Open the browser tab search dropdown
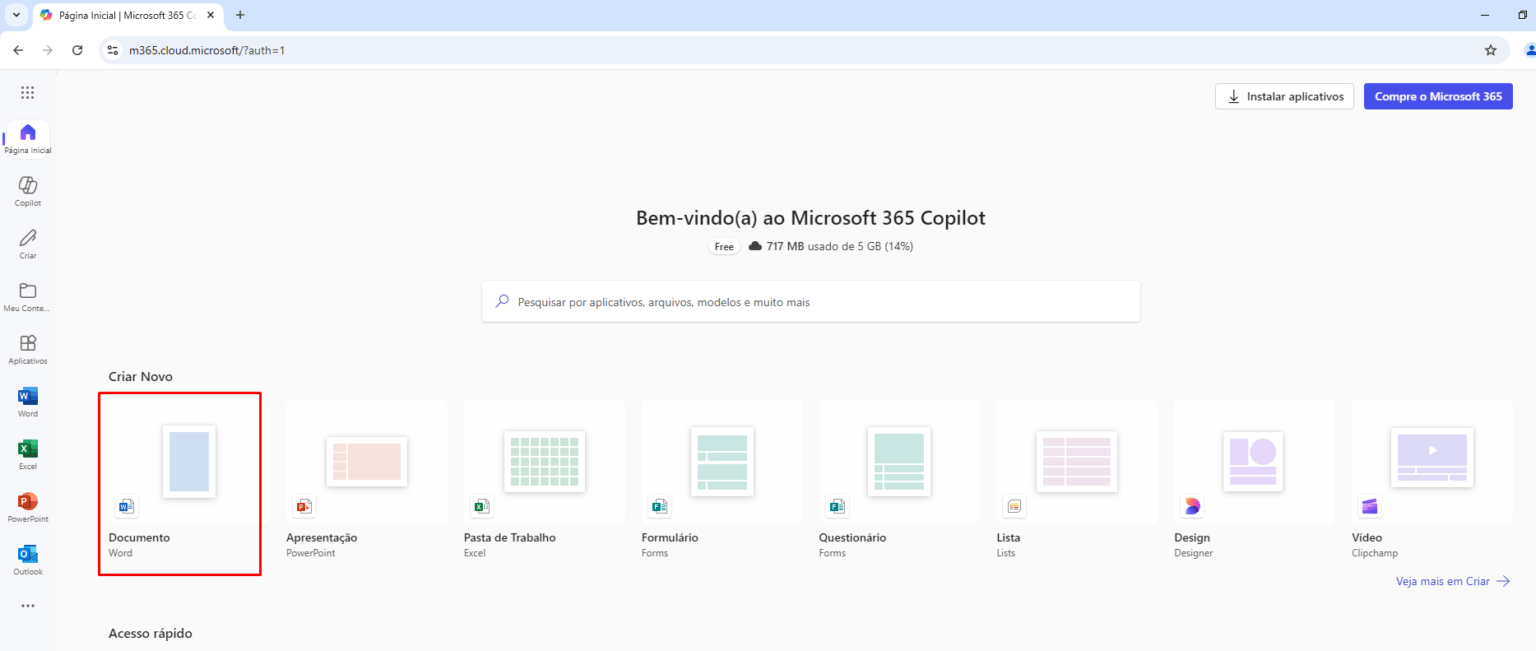Image resolution: width=1536 pixels, height=651 pixels. 14,15
